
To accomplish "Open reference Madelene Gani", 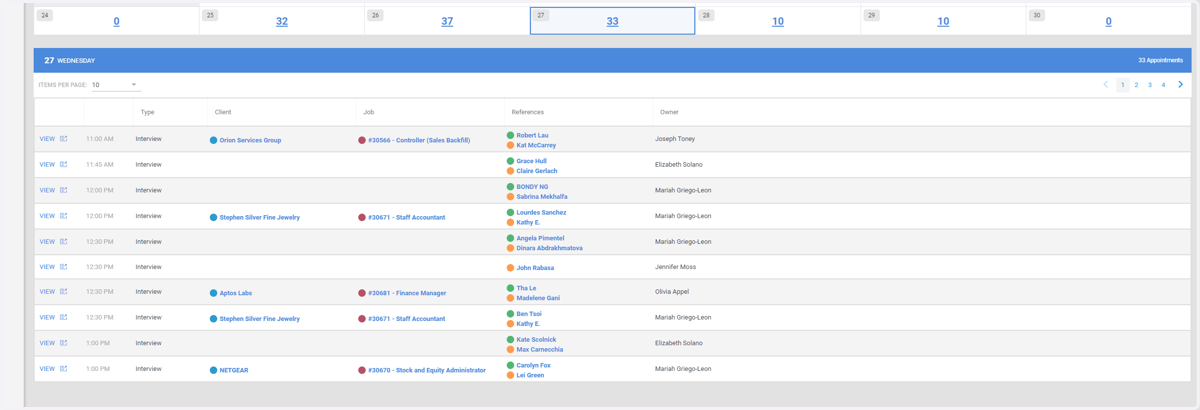I will tap(538, 298).
